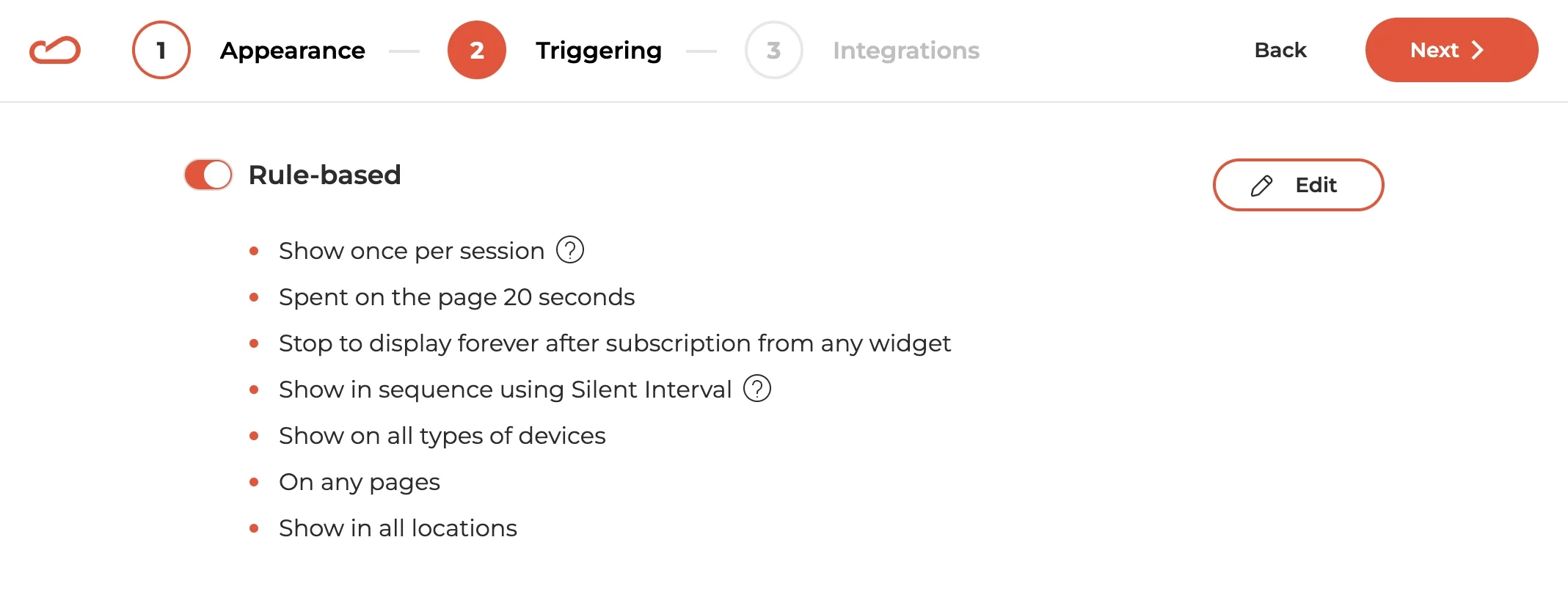Click the arrow chevron on Next button
Viewport: 1568px width, 606px height.
coord(1478,50)
